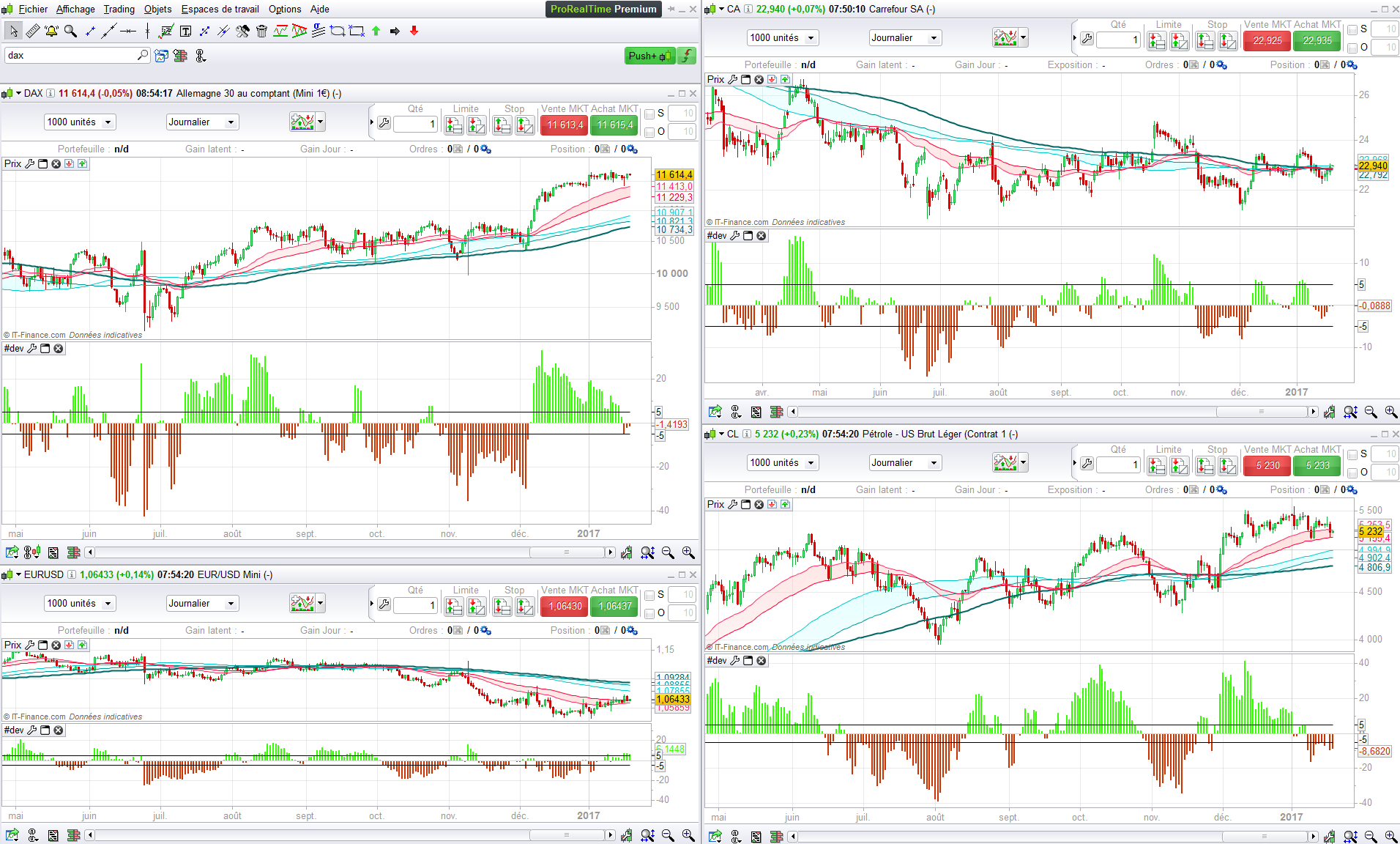
Task: Click the red 11 613,4 sell button
Action: 565,125
